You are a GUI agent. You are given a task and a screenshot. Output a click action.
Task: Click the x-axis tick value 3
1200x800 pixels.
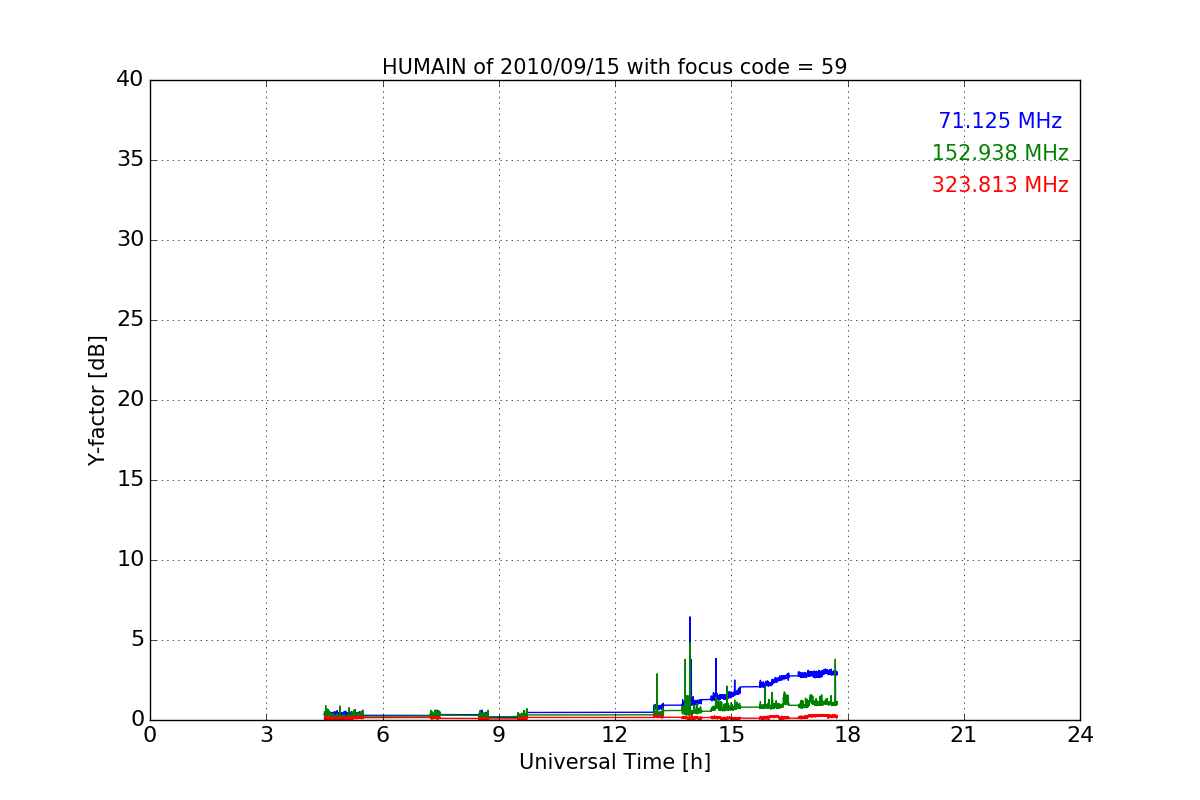point(266,735)
